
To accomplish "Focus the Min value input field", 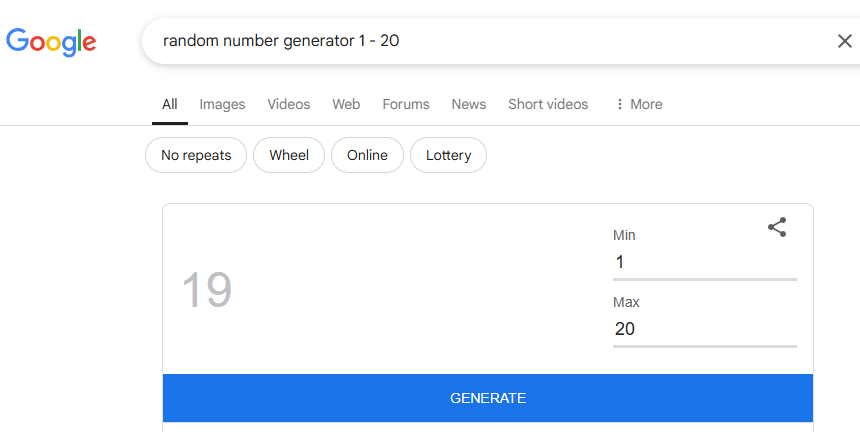I will point(705,262).
